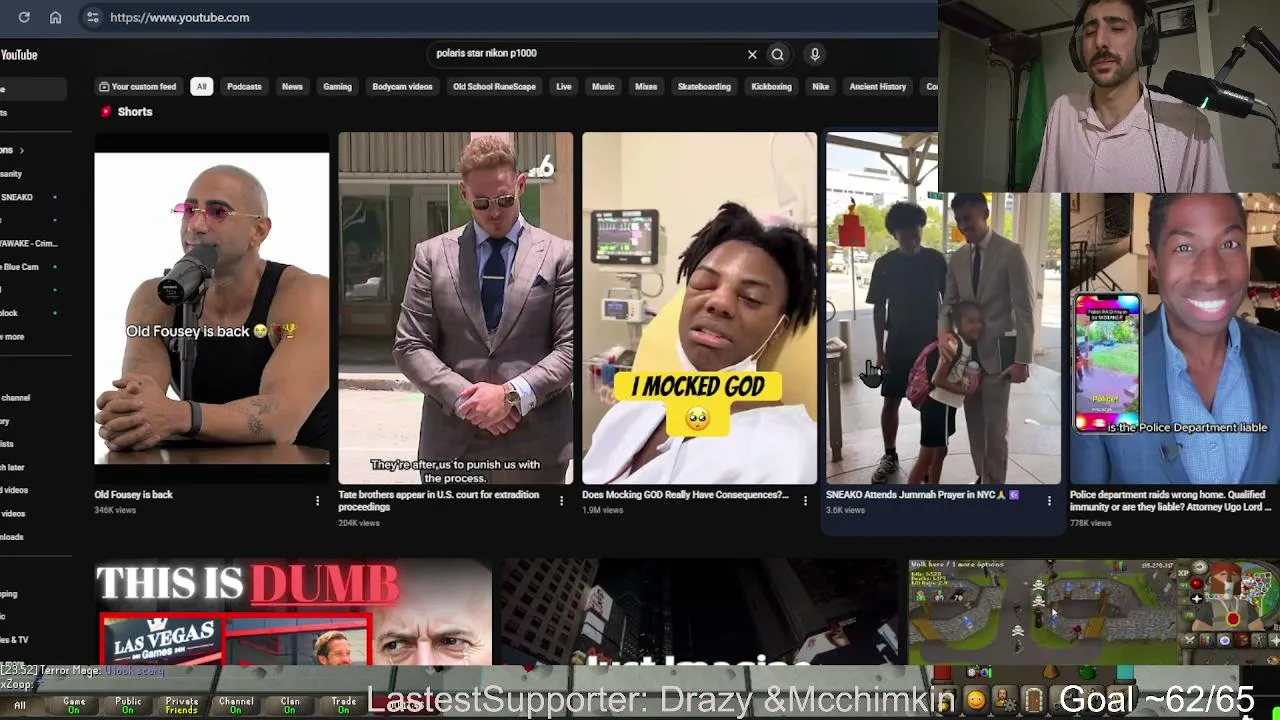Open more options for Does Mocking GOD short
The width and height of the screenshot is (1280, 720).
coord(805,500)
